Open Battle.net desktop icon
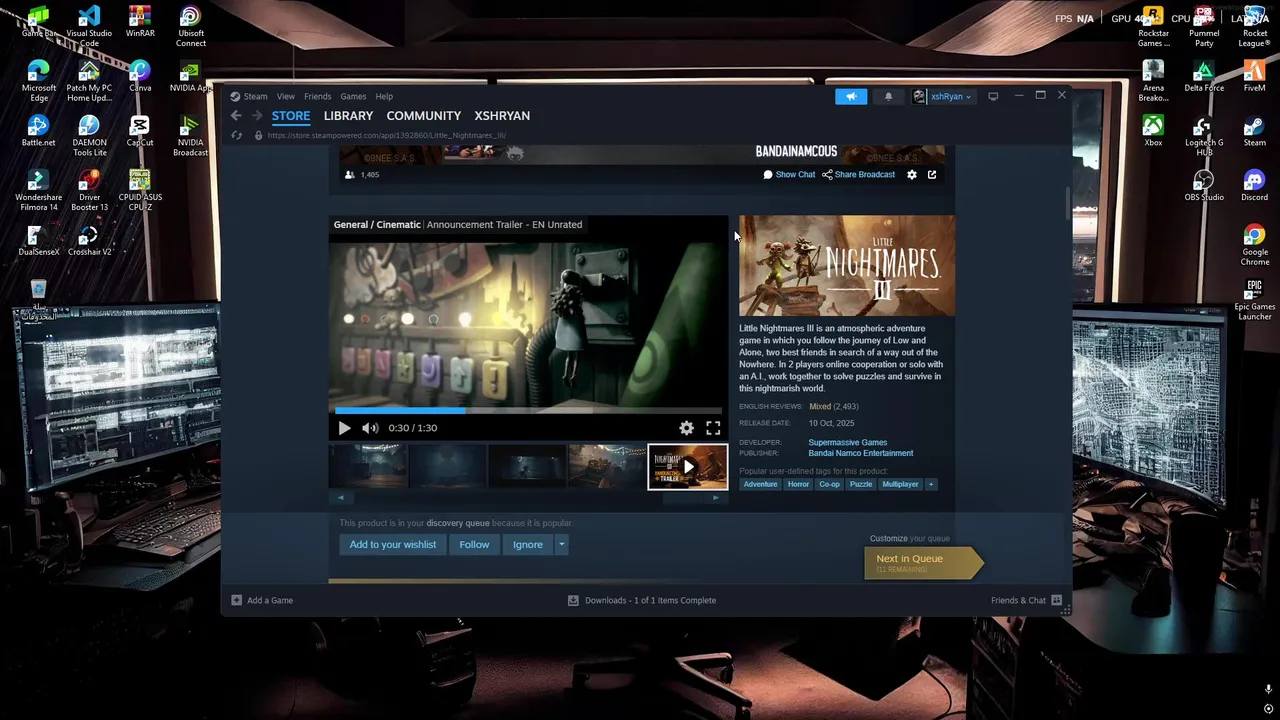Viewport: 1280px width, 720px height. [38, 131]
